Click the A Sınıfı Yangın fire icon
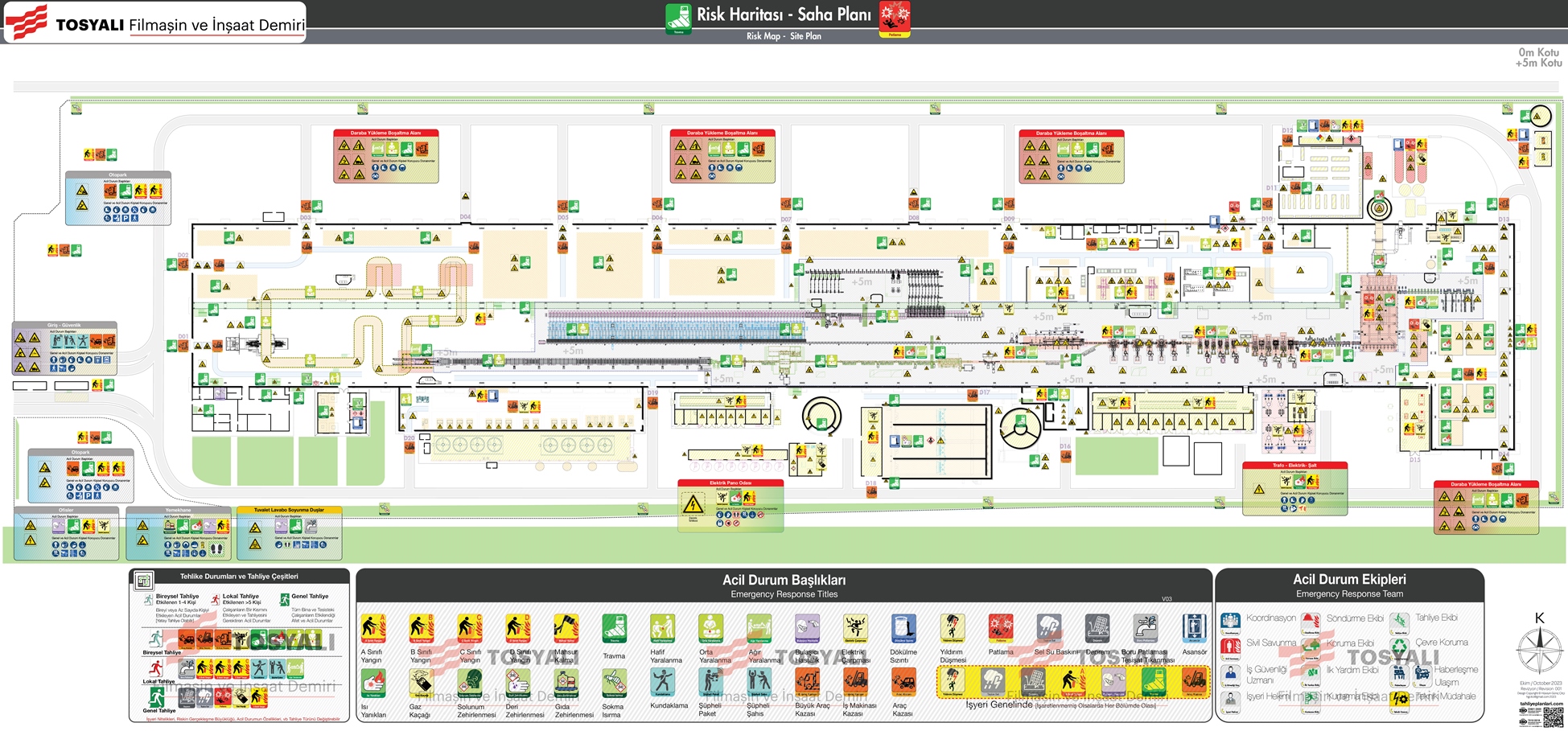This screenshot has height=731, width=1568. [x=372, y=629]
